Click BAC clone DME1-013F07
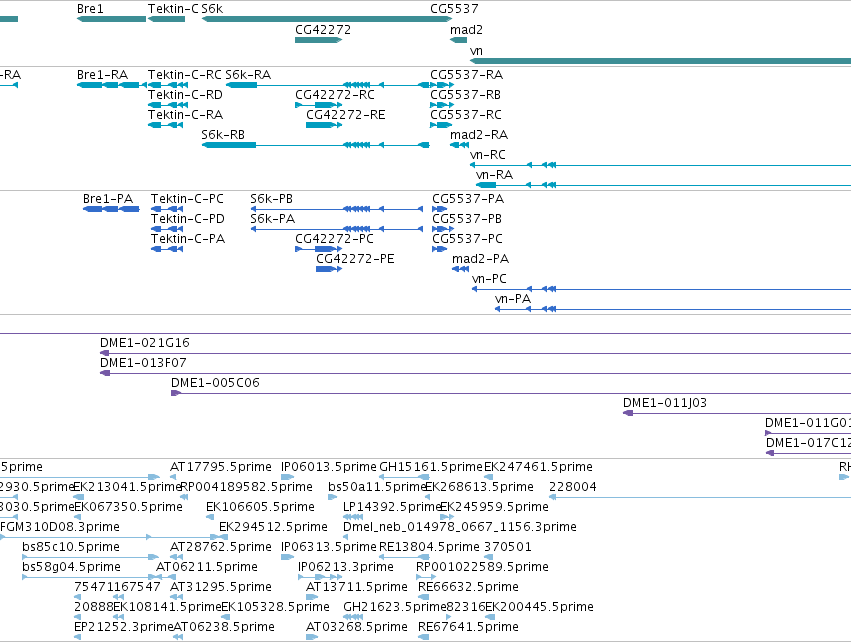The height and width of the screenshot is (642, 851). [x=143, y=363]
